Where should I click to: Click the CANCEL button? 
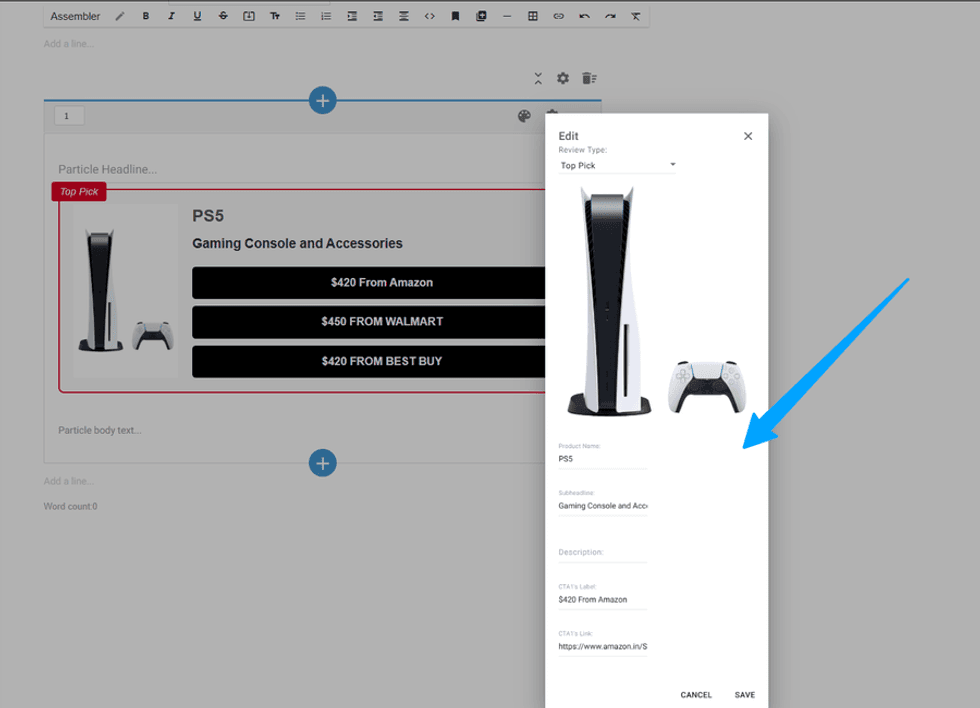696,695
